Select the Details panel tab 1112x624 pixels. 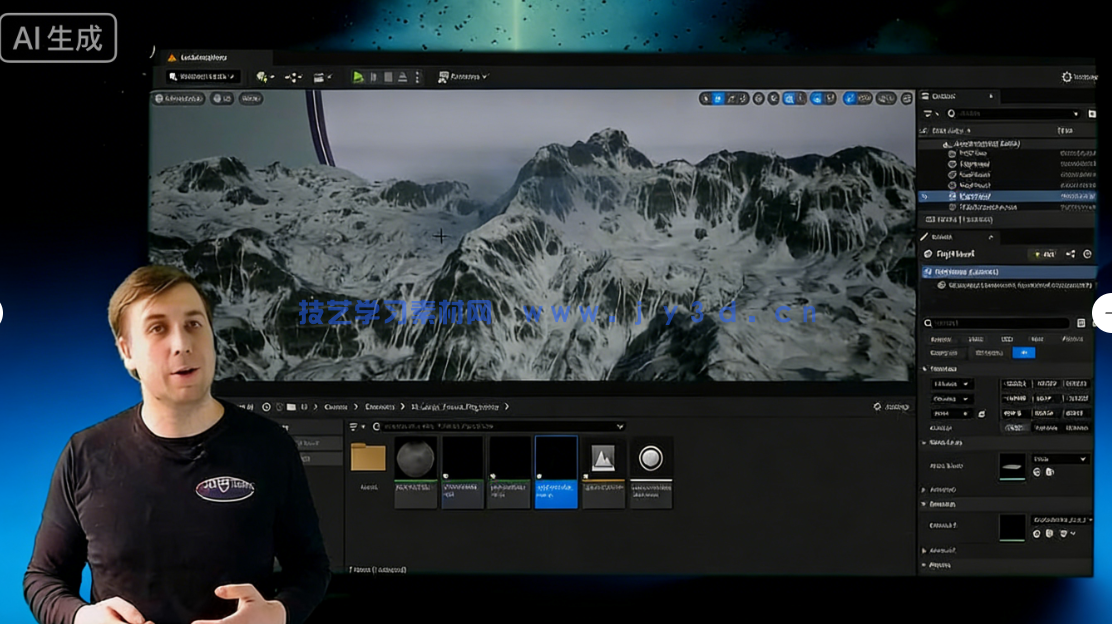943,237
